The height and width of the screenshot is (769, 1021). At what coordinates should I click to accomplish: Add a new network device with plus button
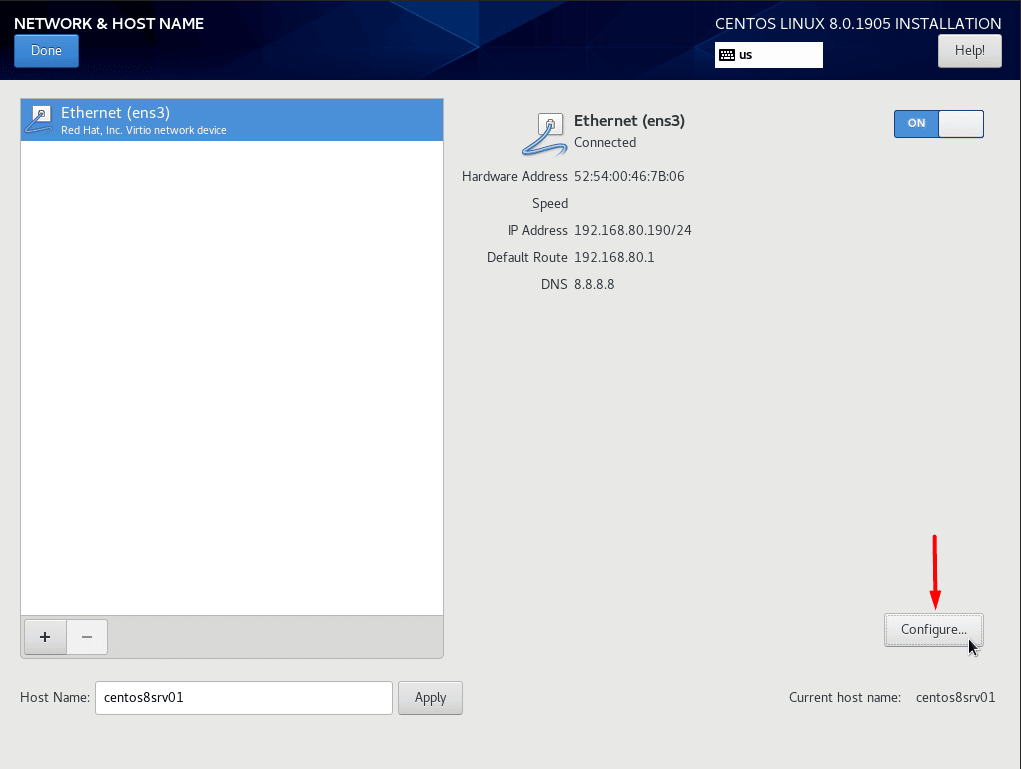pos(44,637)
